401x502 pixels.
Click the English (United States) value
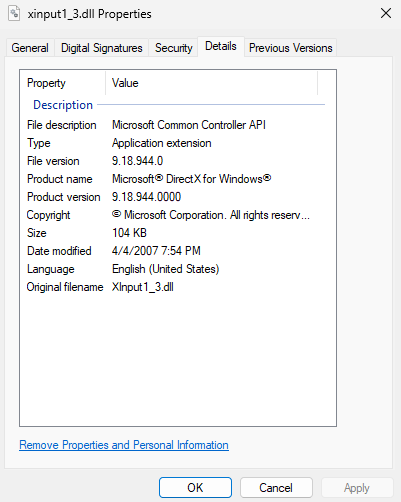pos(166,269)
